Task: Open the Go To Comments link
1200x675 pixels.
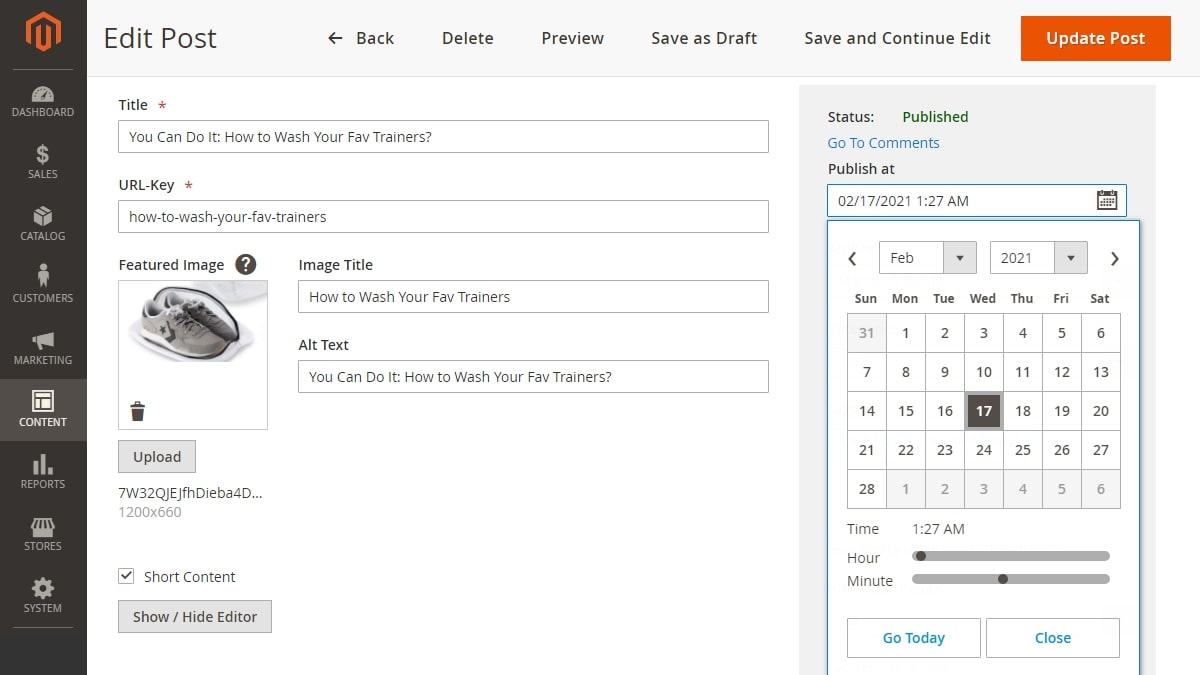Action: pyautogui.click(x=884, y=143)
